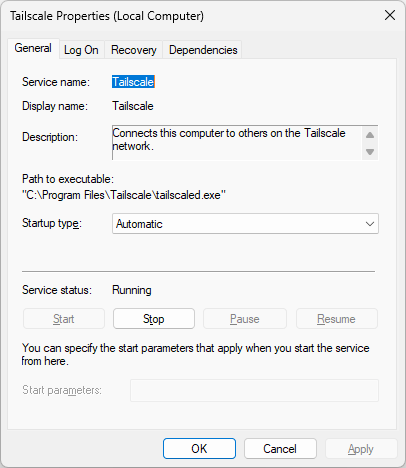Click the disabled Pause button
This screenshot has height=468, width=406.
point(245,319)
